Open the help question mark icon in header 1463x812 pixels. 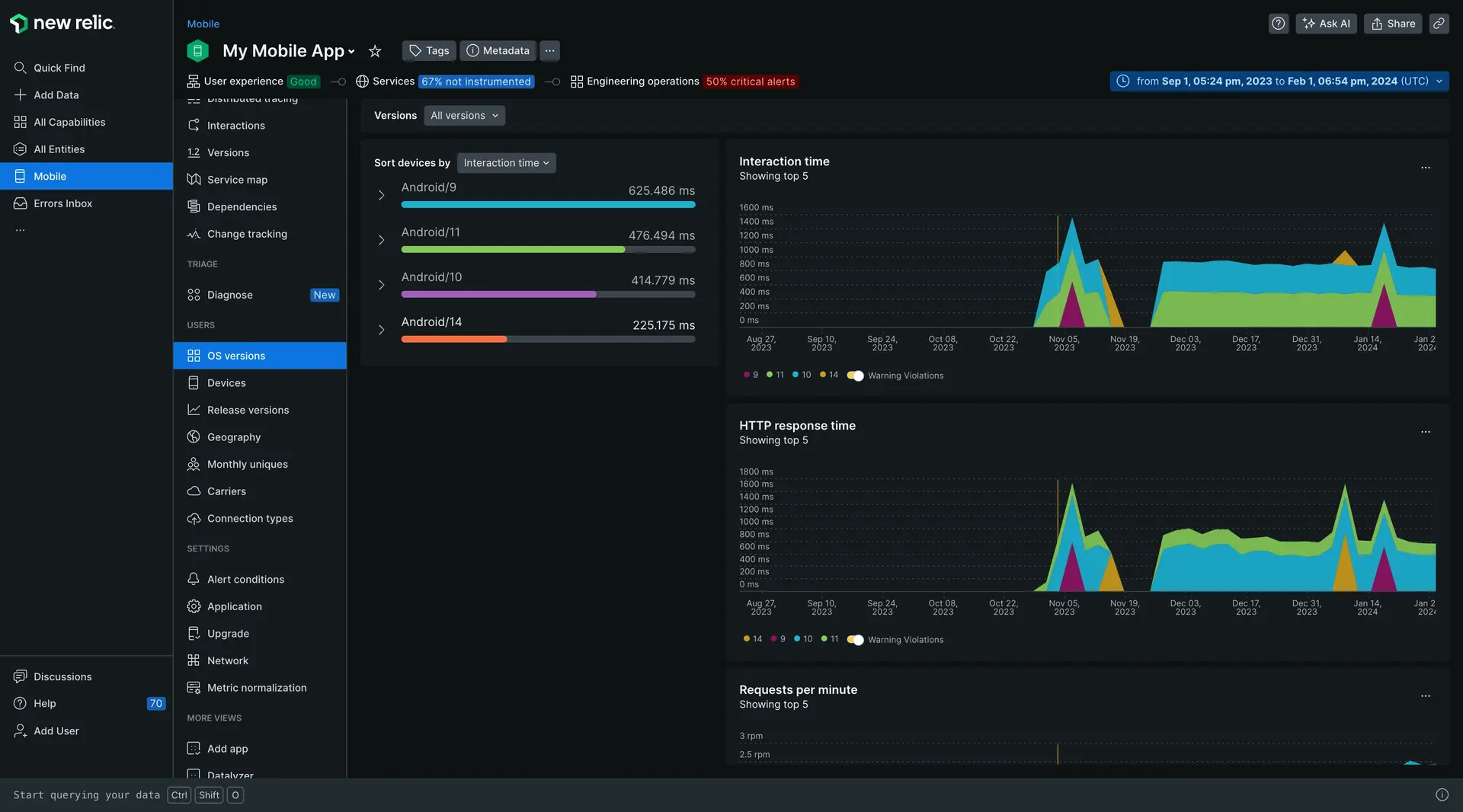click(1278, 24)
